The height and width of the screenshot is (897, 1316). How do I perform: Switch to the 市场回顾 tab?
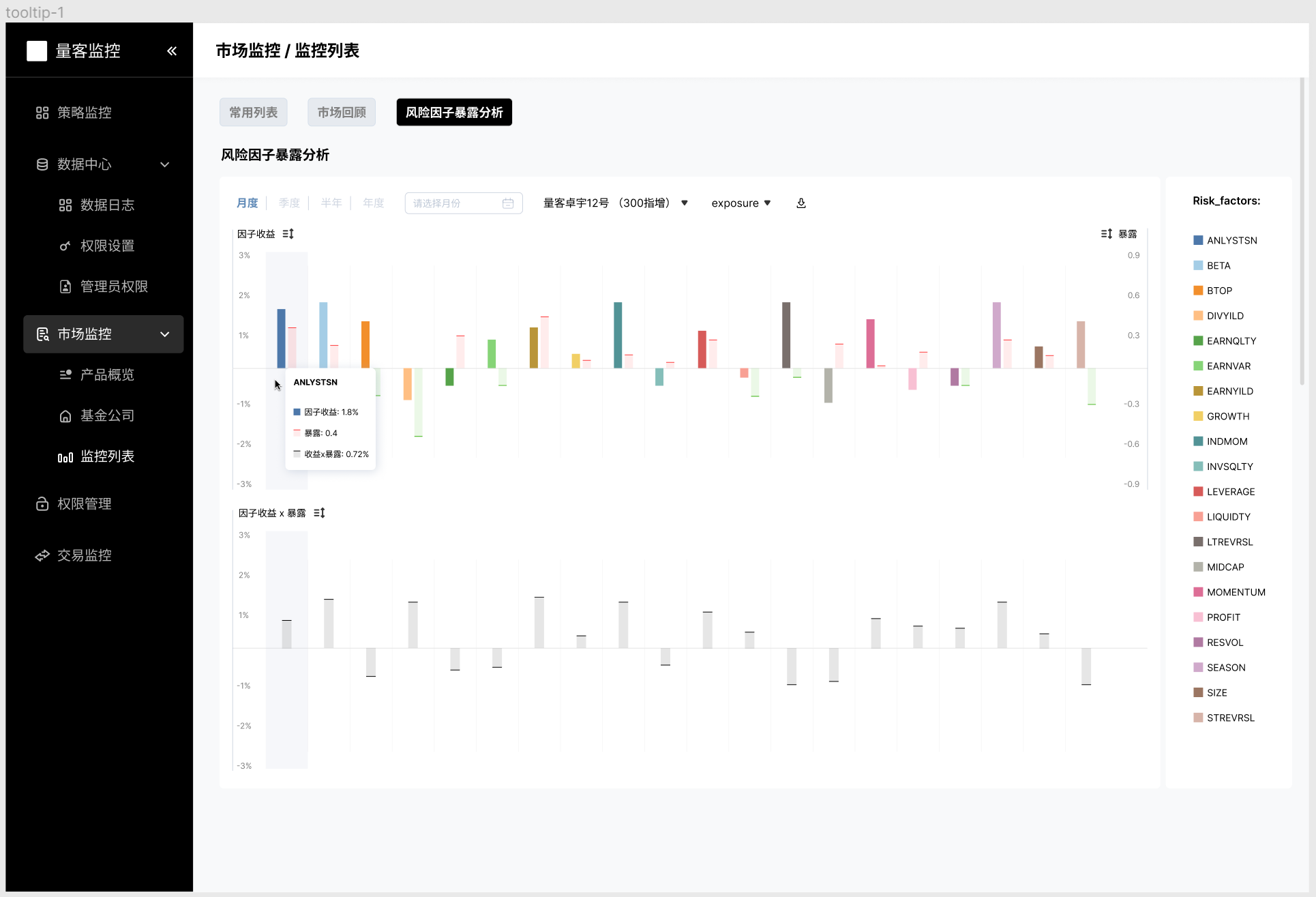(342, 113)
